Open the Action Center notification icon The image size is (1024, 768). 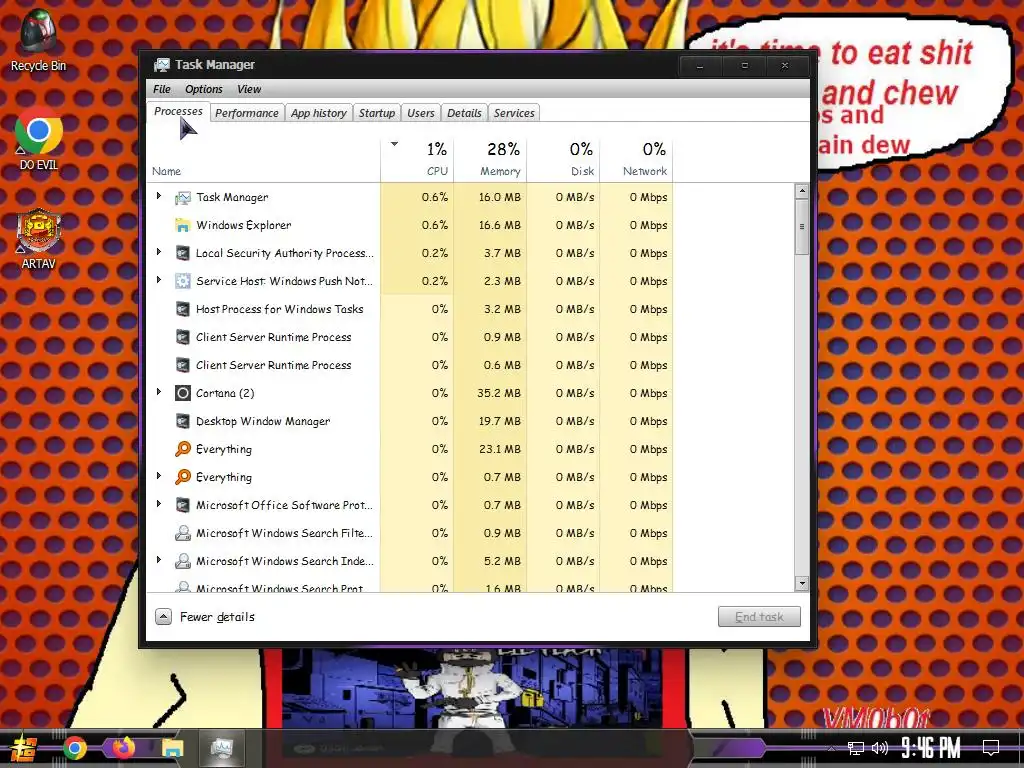click(991, 748)
